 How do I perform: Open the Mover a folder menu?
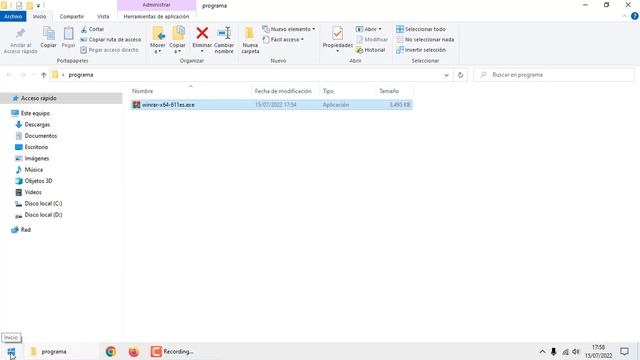(158, 40)
